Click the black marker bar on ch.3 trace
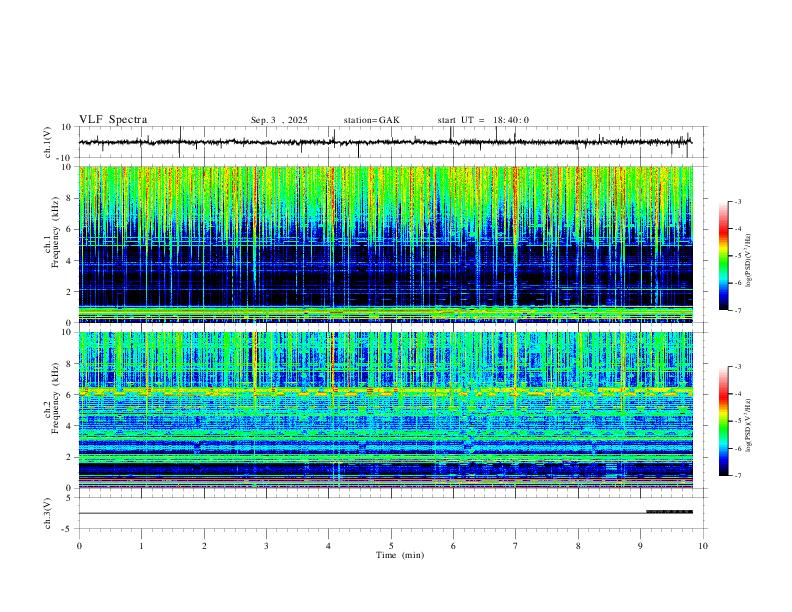Viewport: 792px width, 612px height. click(x=670, y=512)
